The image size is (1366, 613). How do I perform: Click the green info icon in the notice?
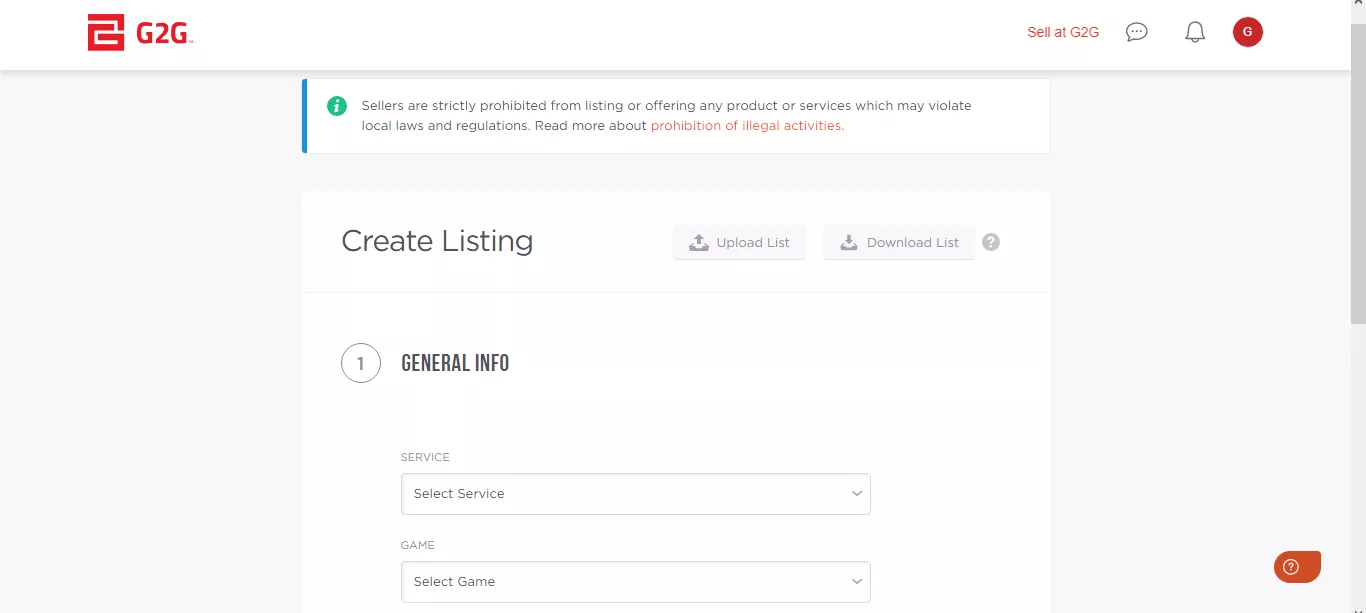pos(337,106)
